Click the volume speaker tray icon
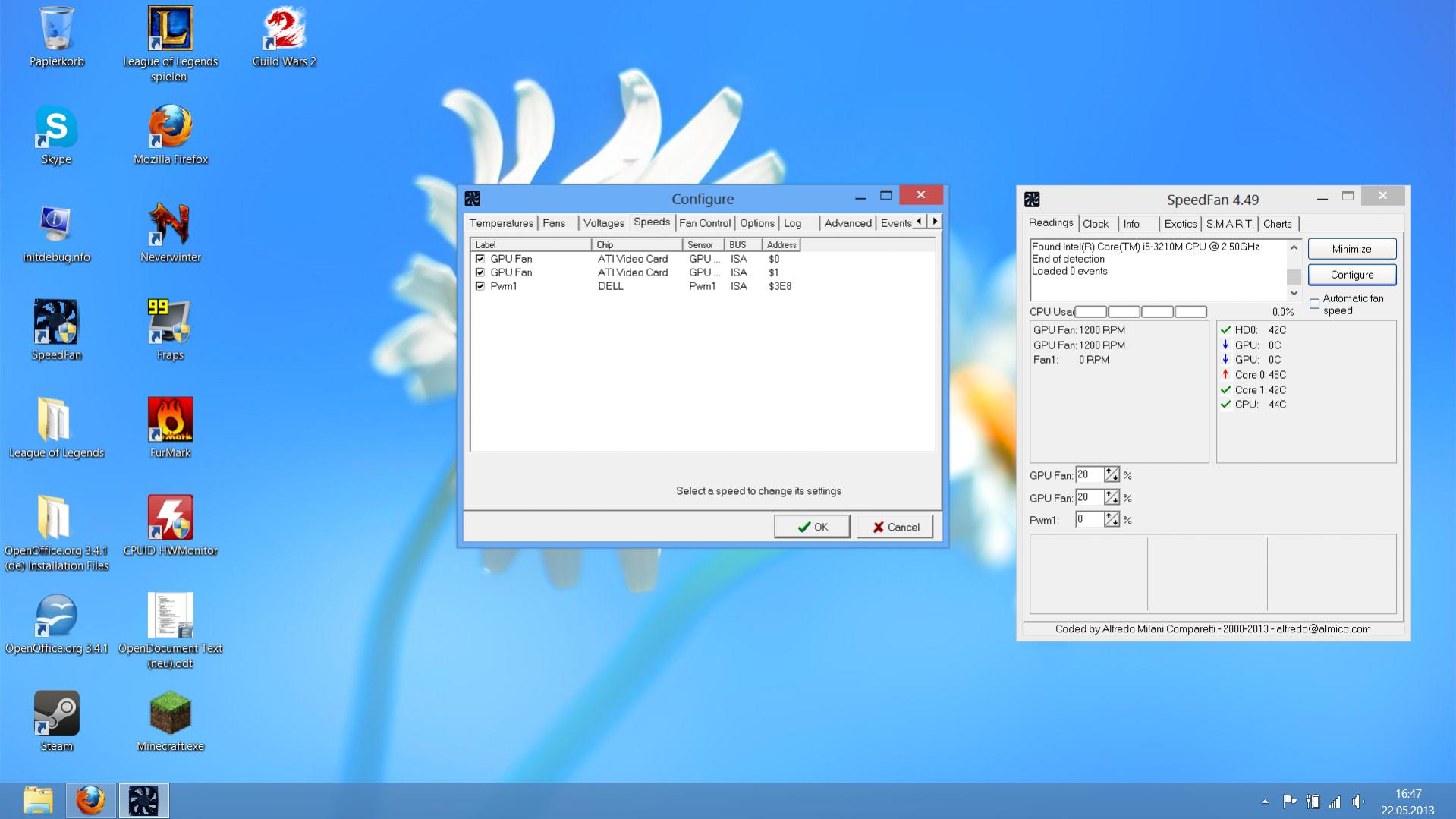The image size is (1456, 819). (1358, 802)
